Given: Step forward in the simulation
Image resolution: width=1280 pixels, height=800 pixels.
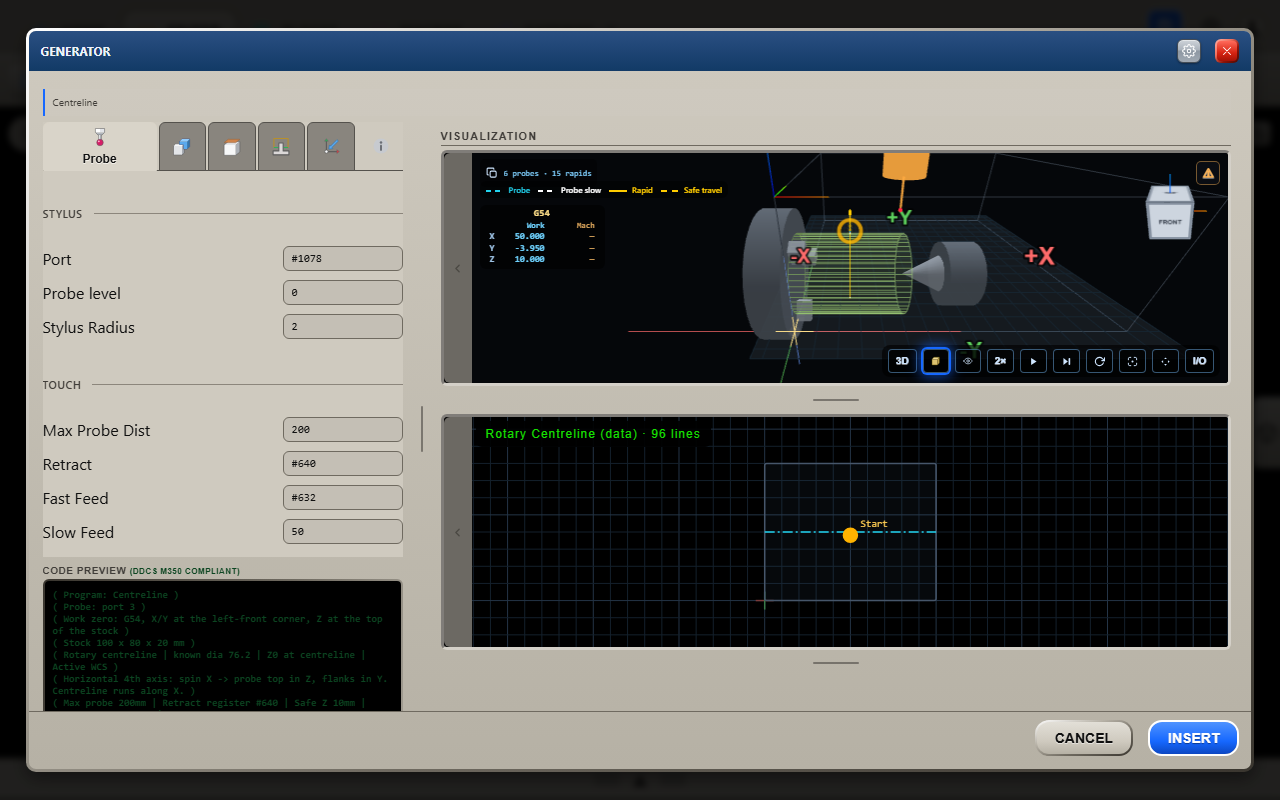Looking at the screenshot, I should [1067, 361].
